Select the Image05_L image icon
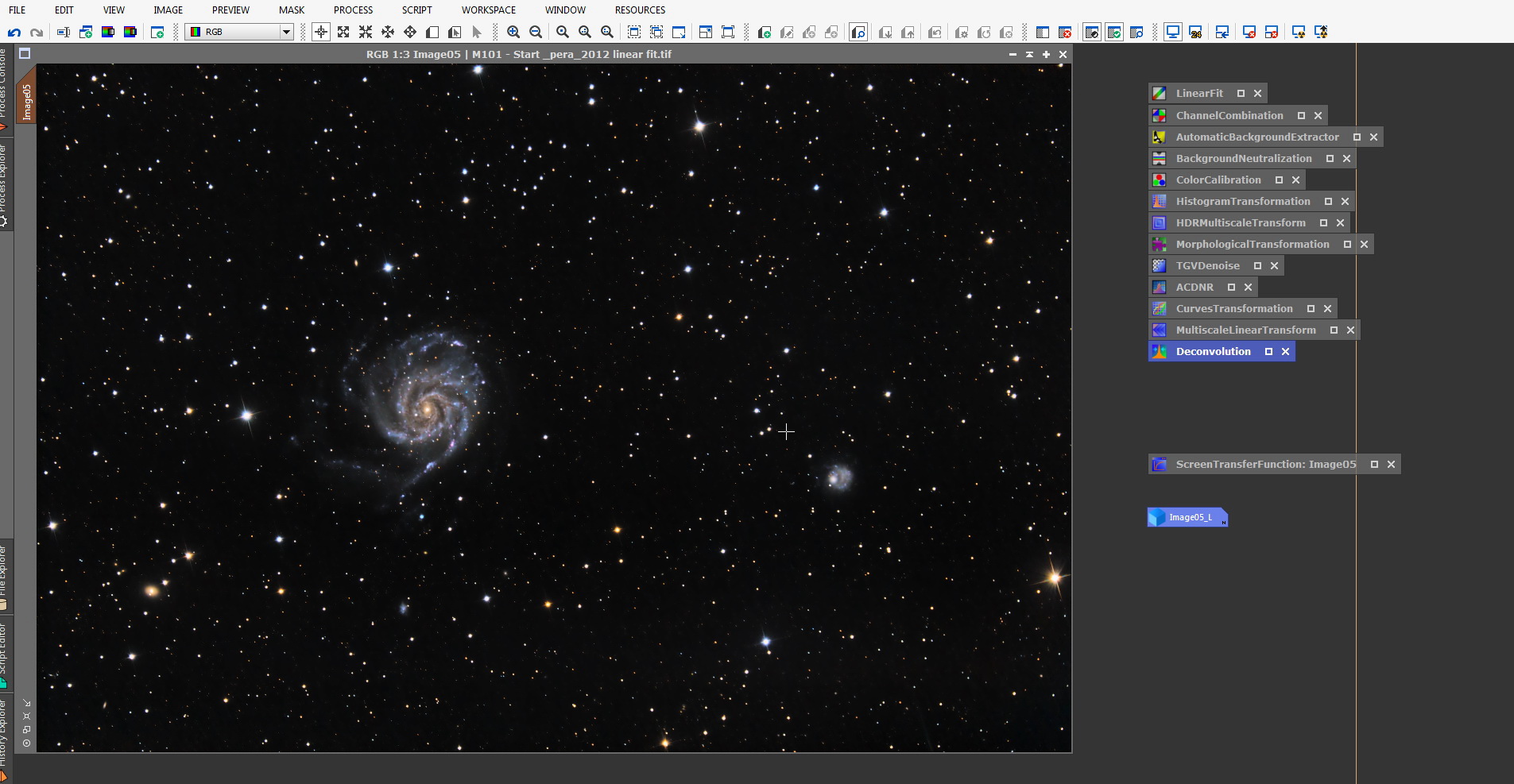 click(1187, 517)
